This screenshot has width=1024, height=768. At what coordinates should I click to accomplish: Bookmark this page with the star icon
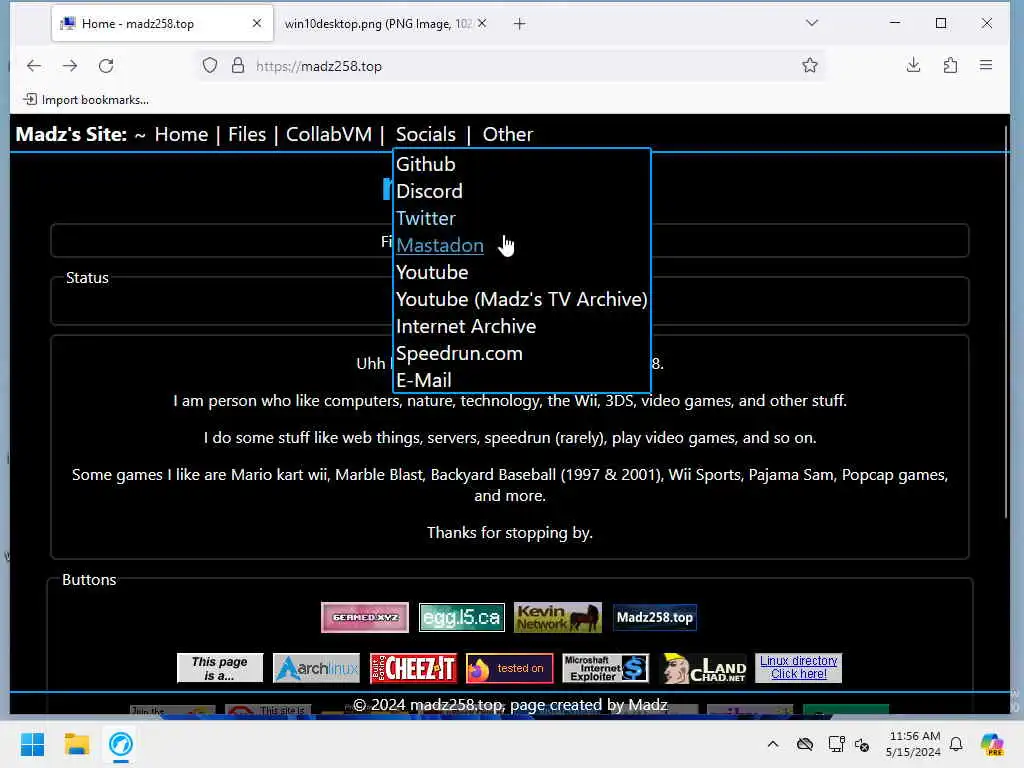coord(810,65)
